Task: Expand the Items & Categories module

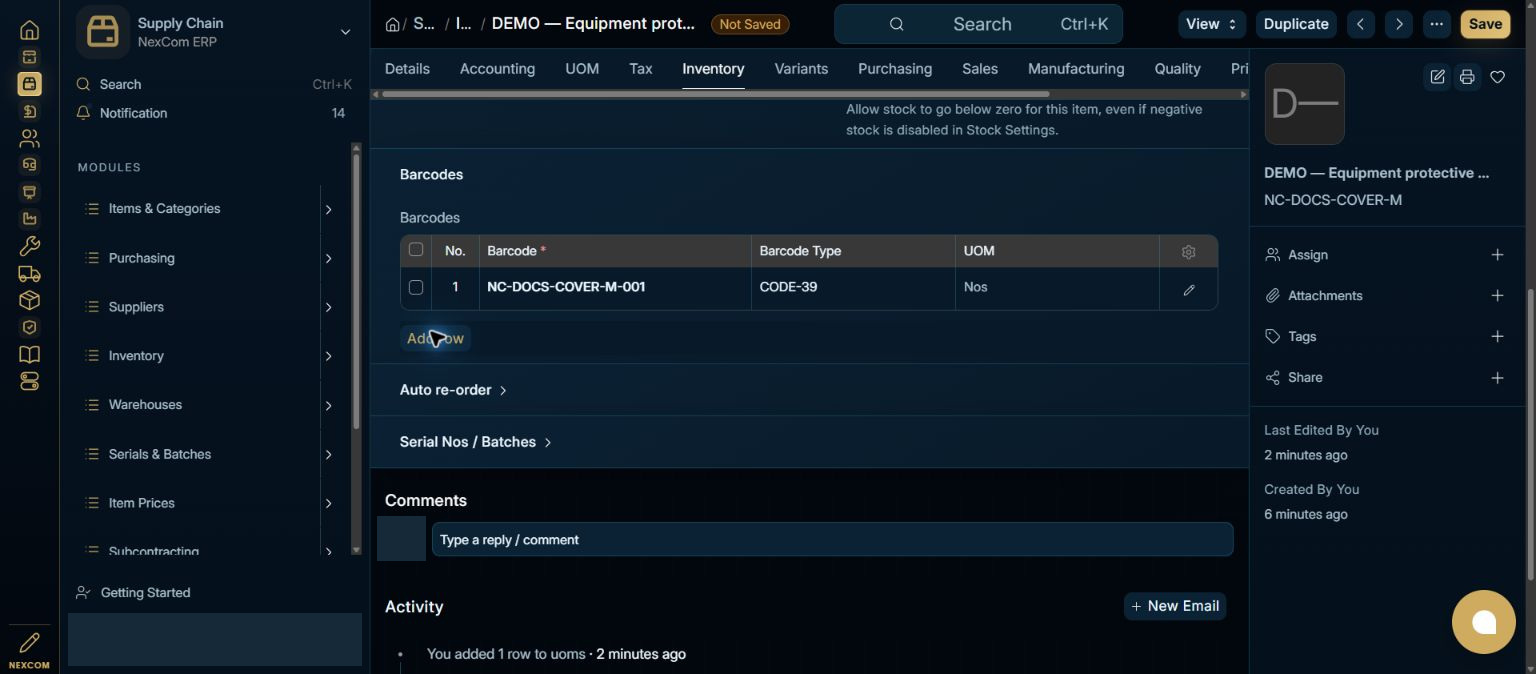Action: [x=328, y=209]
